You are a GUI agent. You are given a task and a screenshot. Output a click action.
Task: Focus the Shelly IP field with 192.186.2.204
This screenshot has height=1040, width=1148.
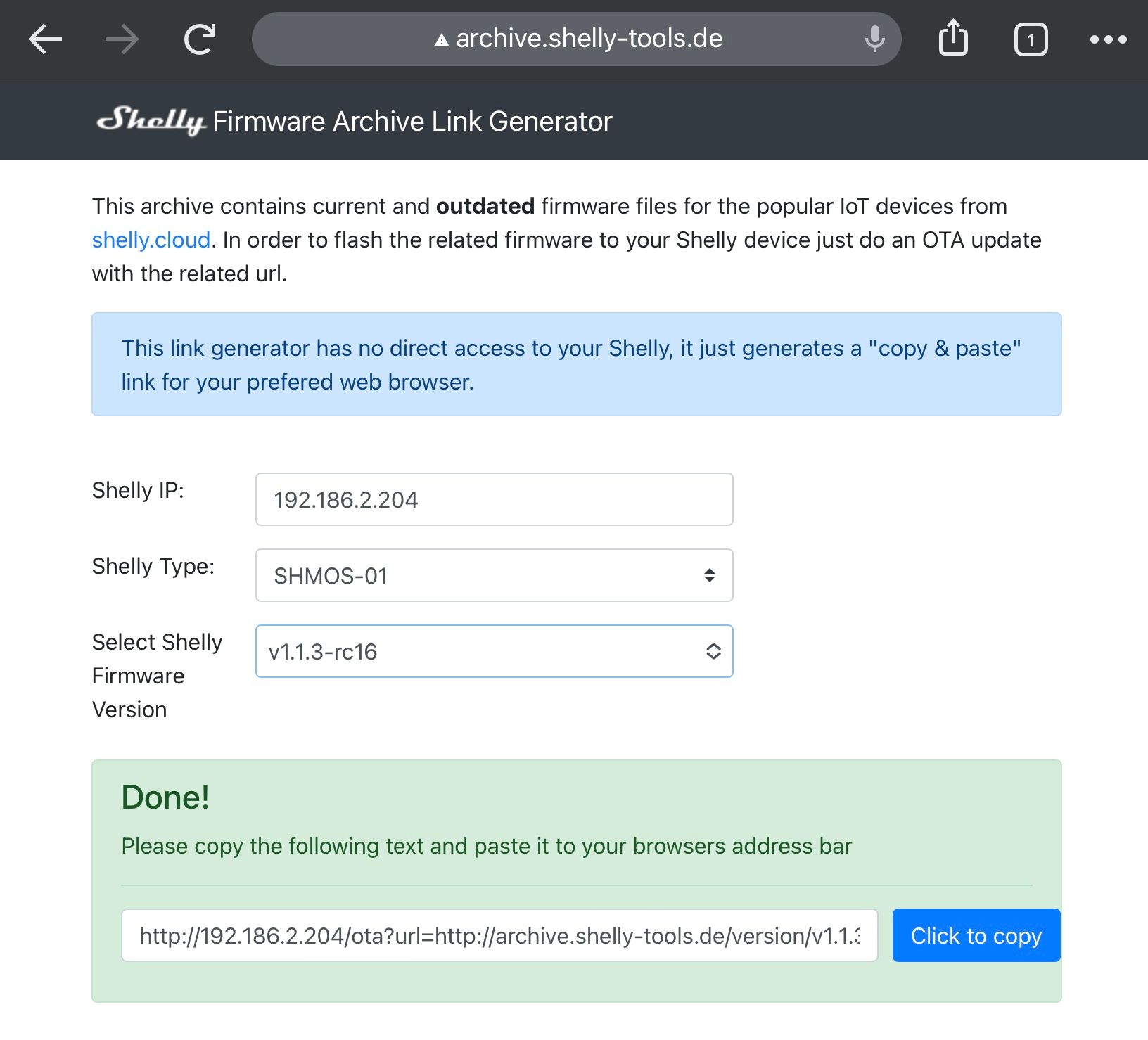pos(494,499)
